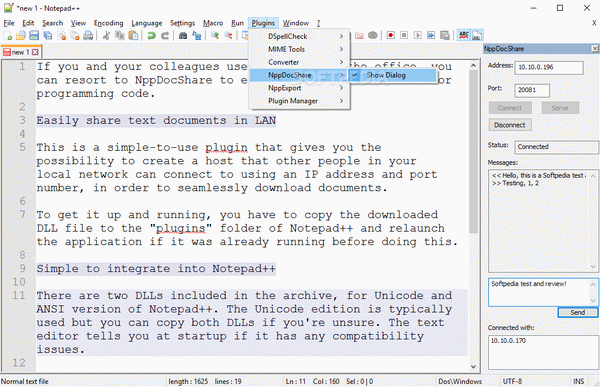Click the Serve button
This screenshot has height=387, width=600.
(560, 108)
